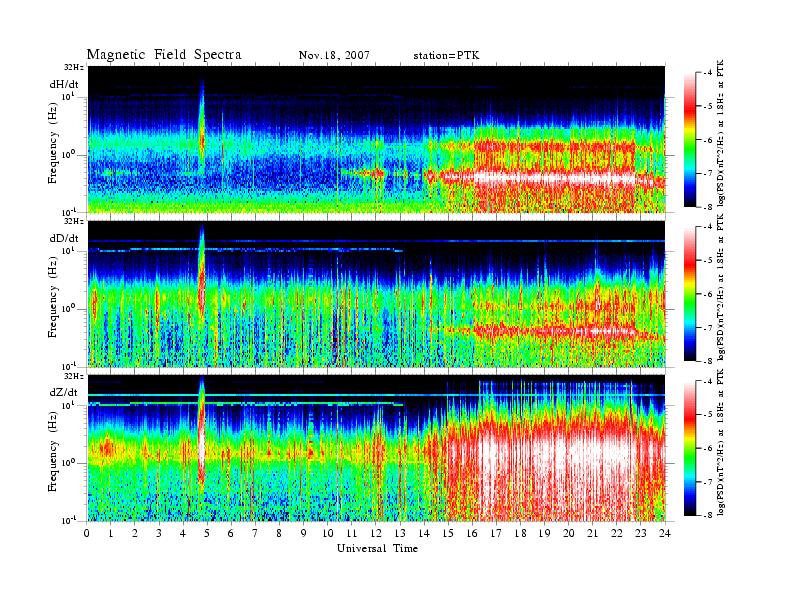Click the "-6" tick on dZ/dt color bar
The height and width of the screenshot is (612, 792).
click(x=708, y=448)
